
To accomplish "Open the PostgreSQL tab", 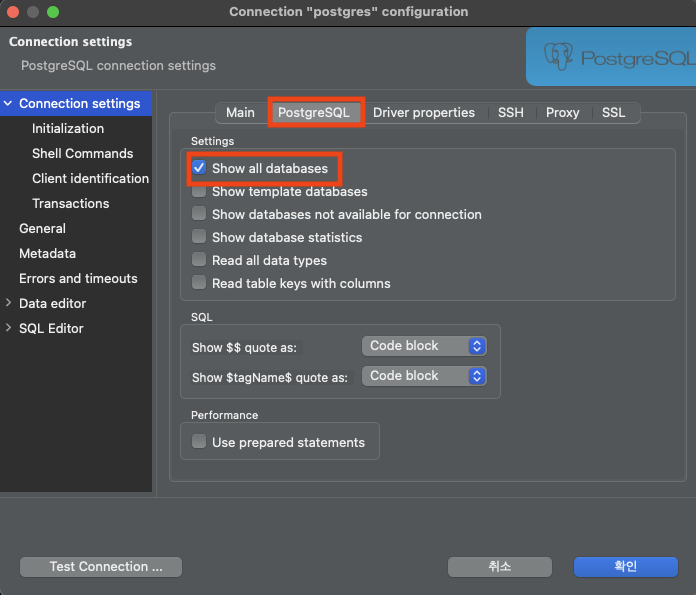I will pyautogui.click(x=314, y=113).
